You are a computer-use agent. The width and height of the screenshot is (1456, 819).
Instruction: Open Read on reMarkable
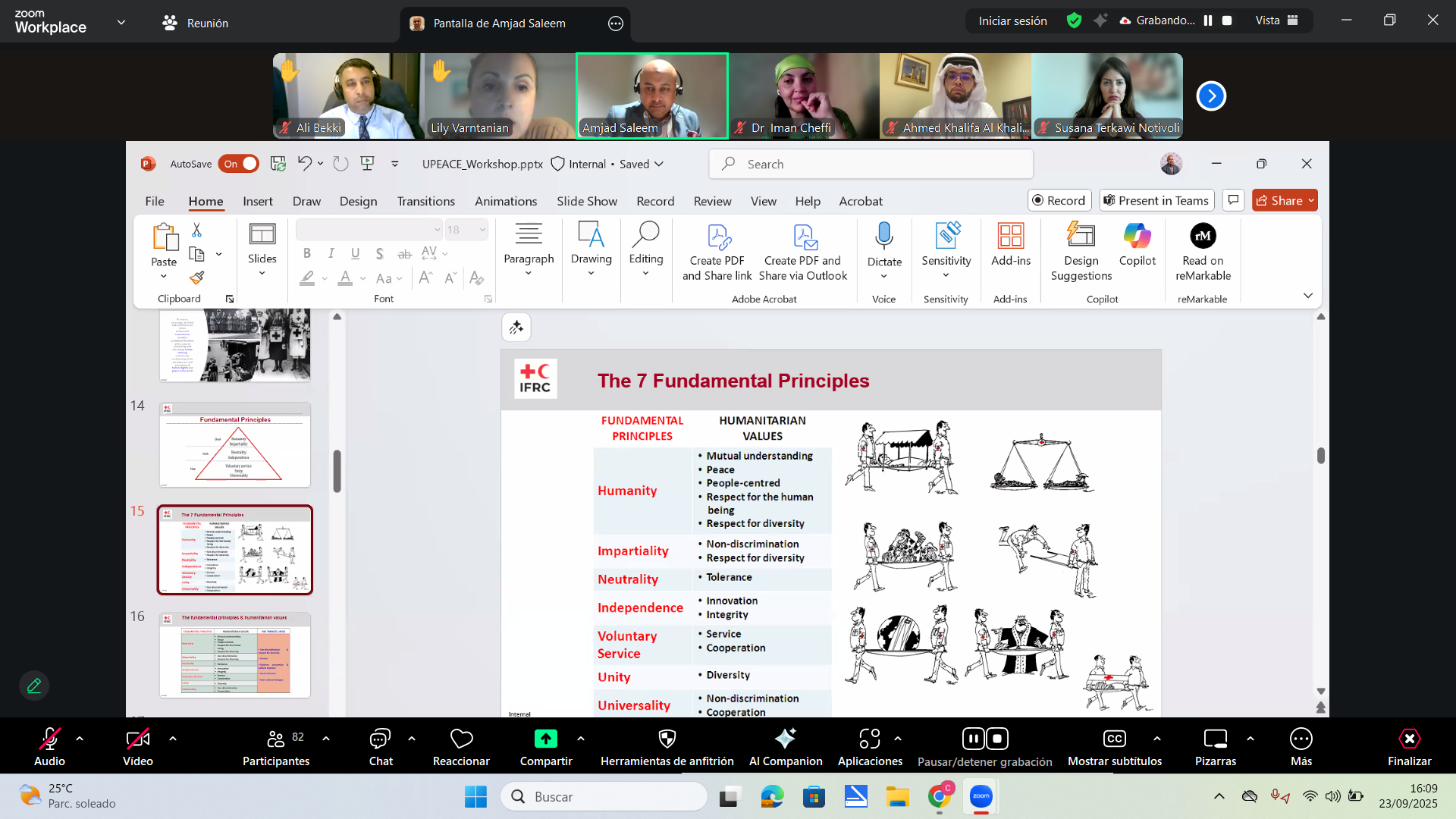1203,237
